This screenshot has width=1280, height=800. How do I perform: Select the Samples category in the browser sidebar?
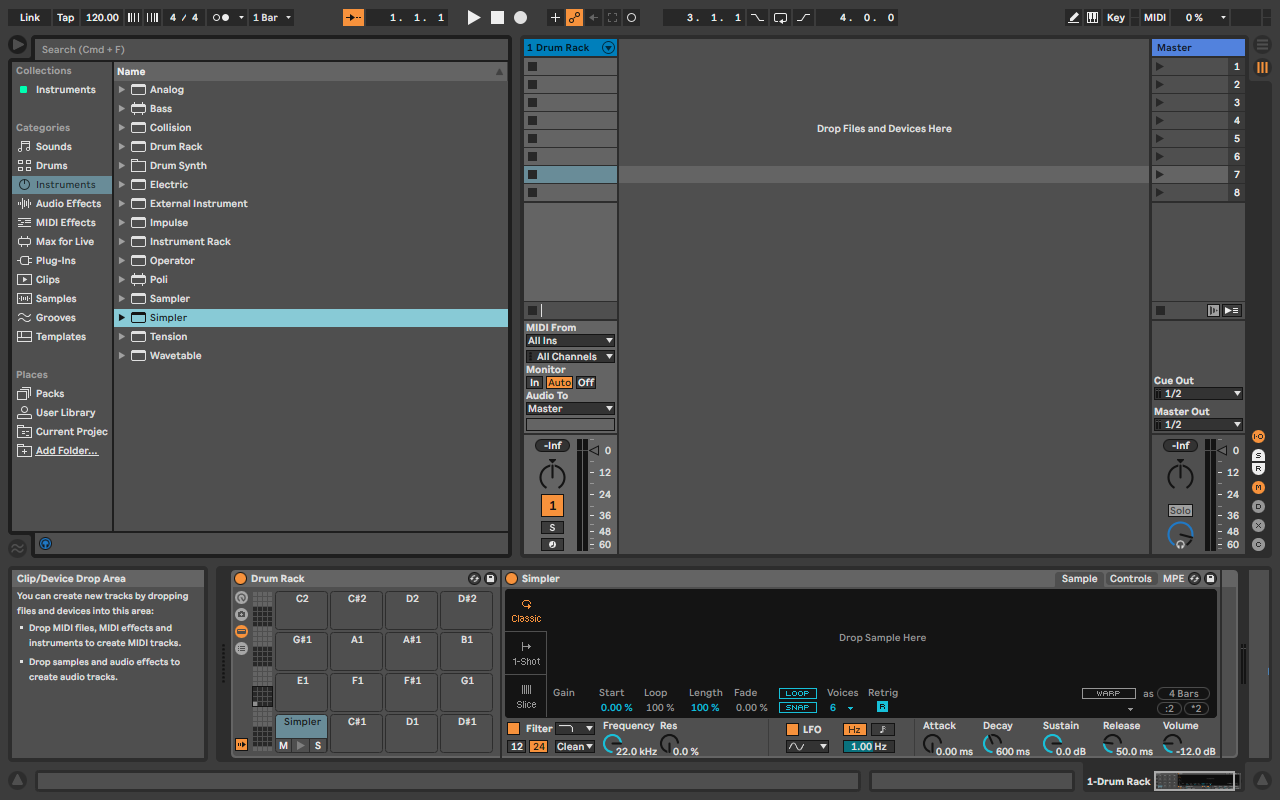[55, 298]
